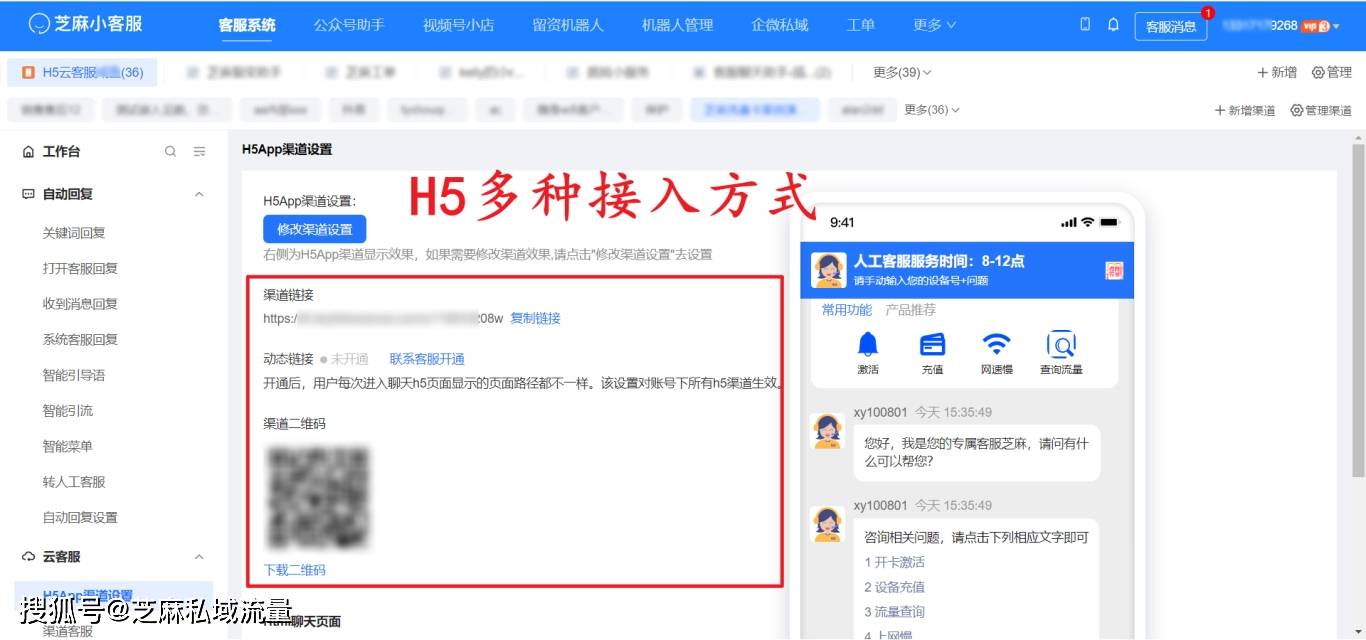
Task: Expand 更多(36) channel dropdown
Action: pyautogui.click(x=932, y=110)
